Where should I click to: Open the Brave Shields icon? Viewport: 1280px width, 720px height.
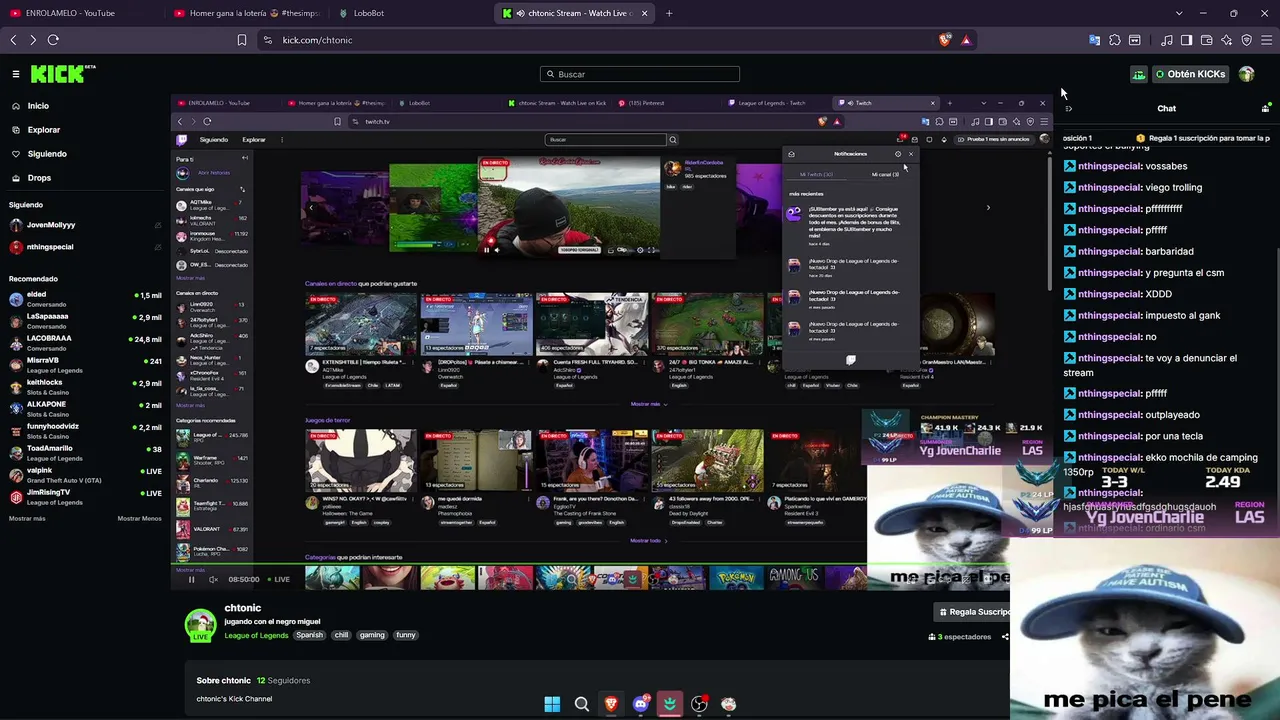pos(945,40)
